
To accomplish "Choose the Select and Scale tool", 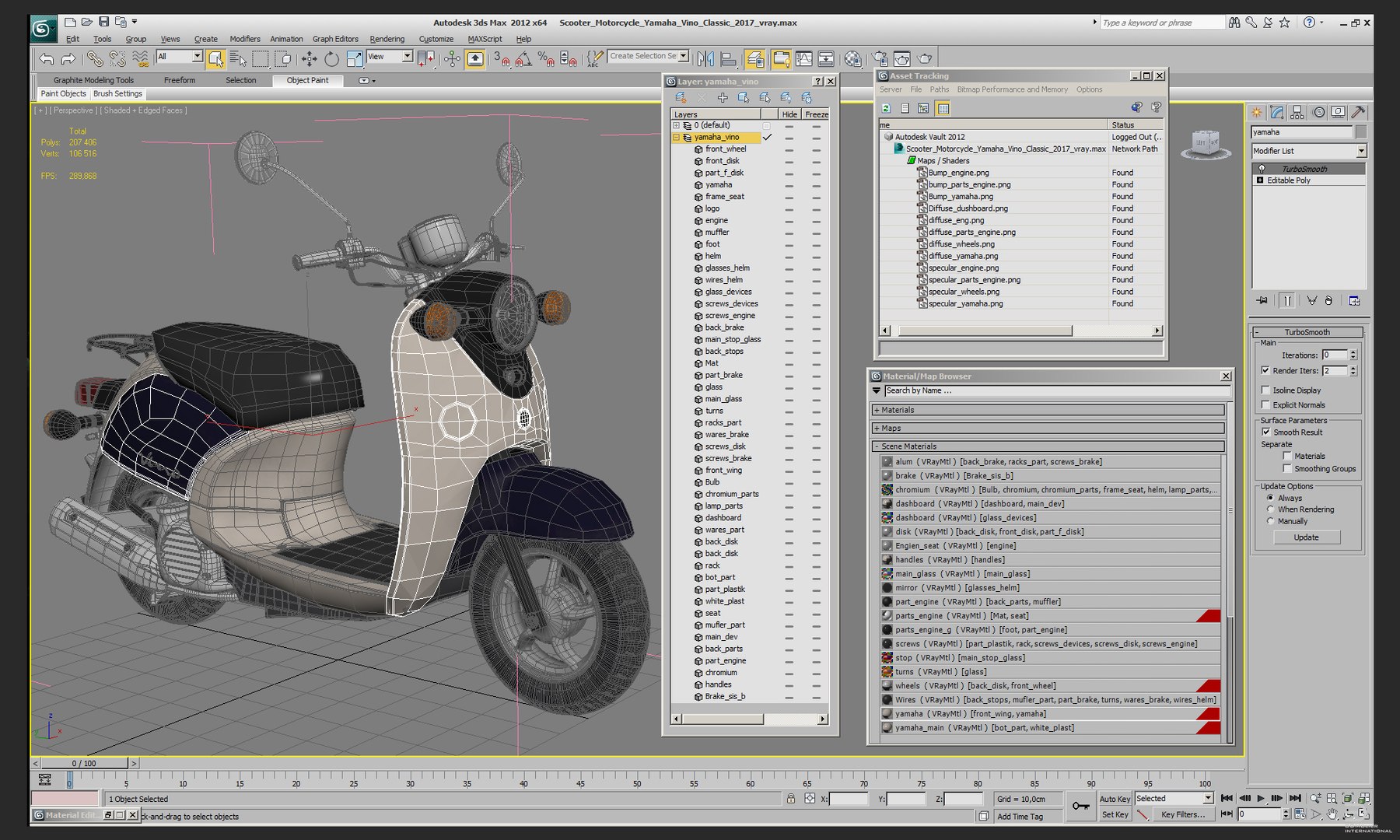I will tap(355, 58).
